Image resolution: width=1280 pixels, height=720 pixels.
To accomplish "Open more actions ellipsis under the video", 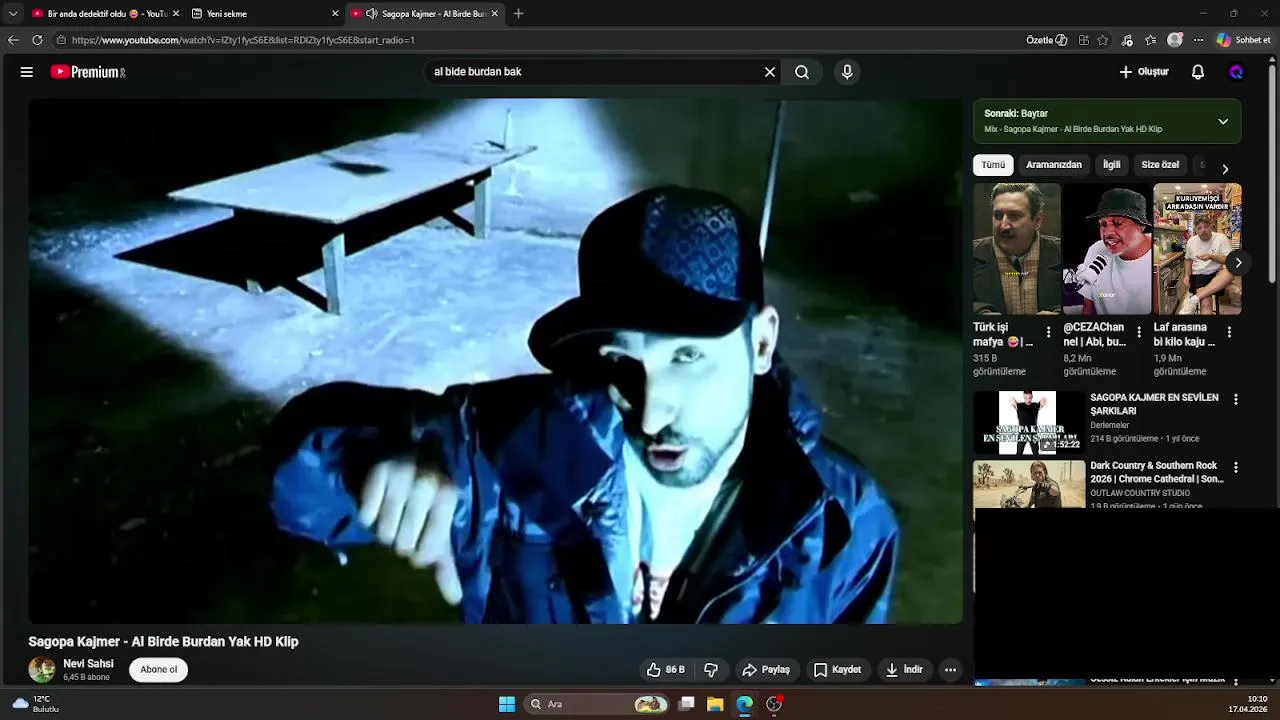I will 950,670.
